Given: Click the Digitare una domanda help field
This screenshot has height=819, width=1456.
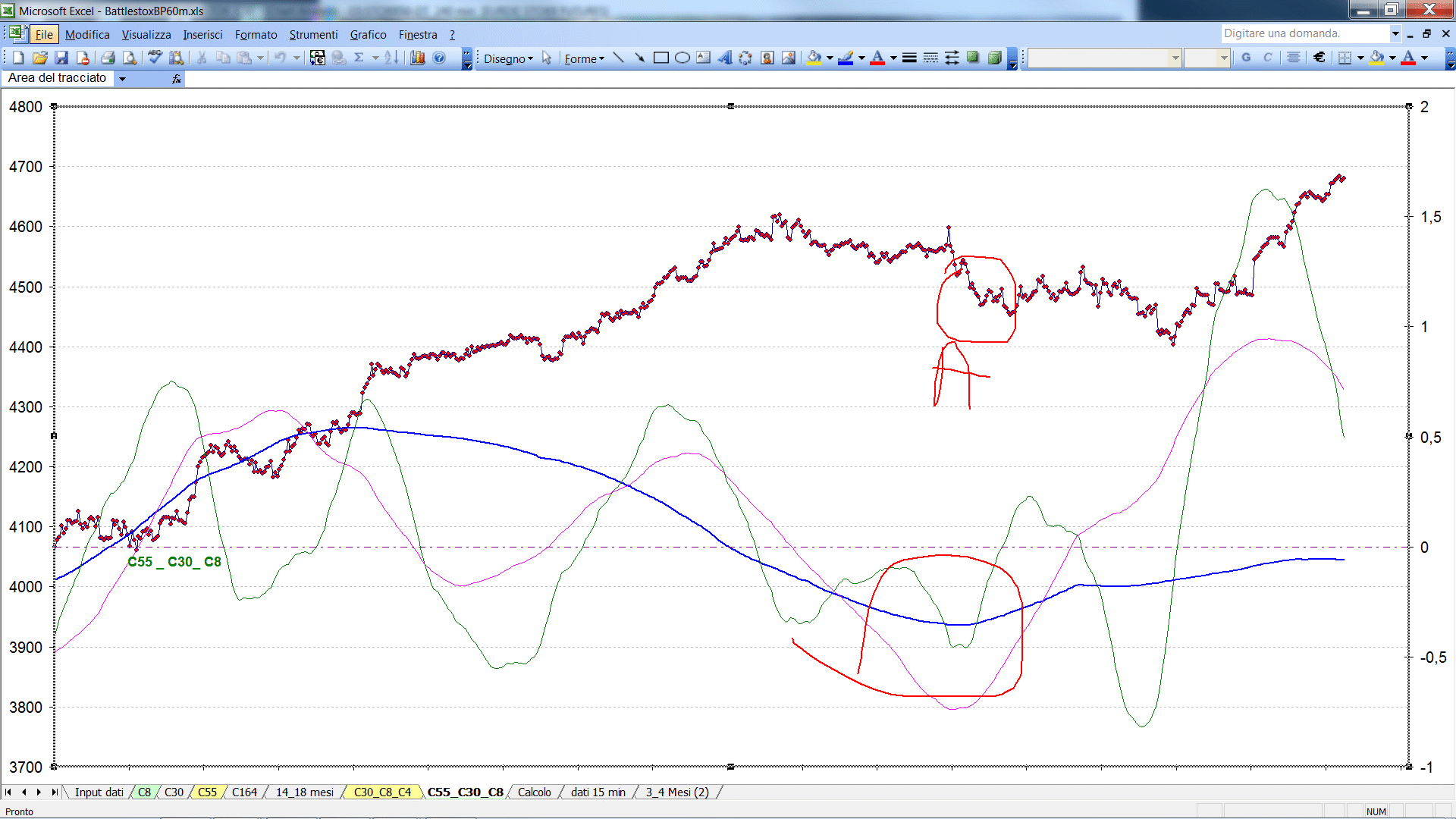Looking at the screenshot, I should 1304,33.
